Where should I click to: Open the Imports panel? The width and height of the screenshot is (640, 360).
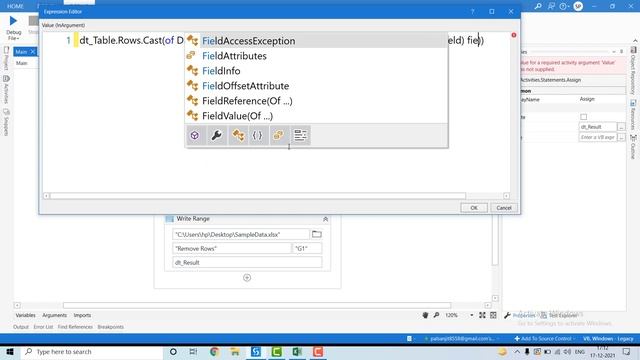(x=82, y=315)
